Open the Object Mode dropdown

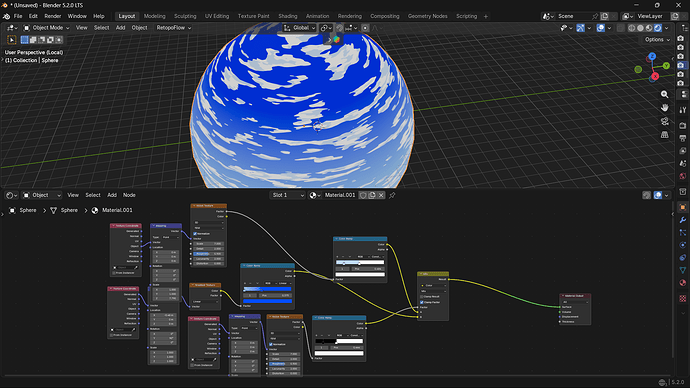coord(47,28)
